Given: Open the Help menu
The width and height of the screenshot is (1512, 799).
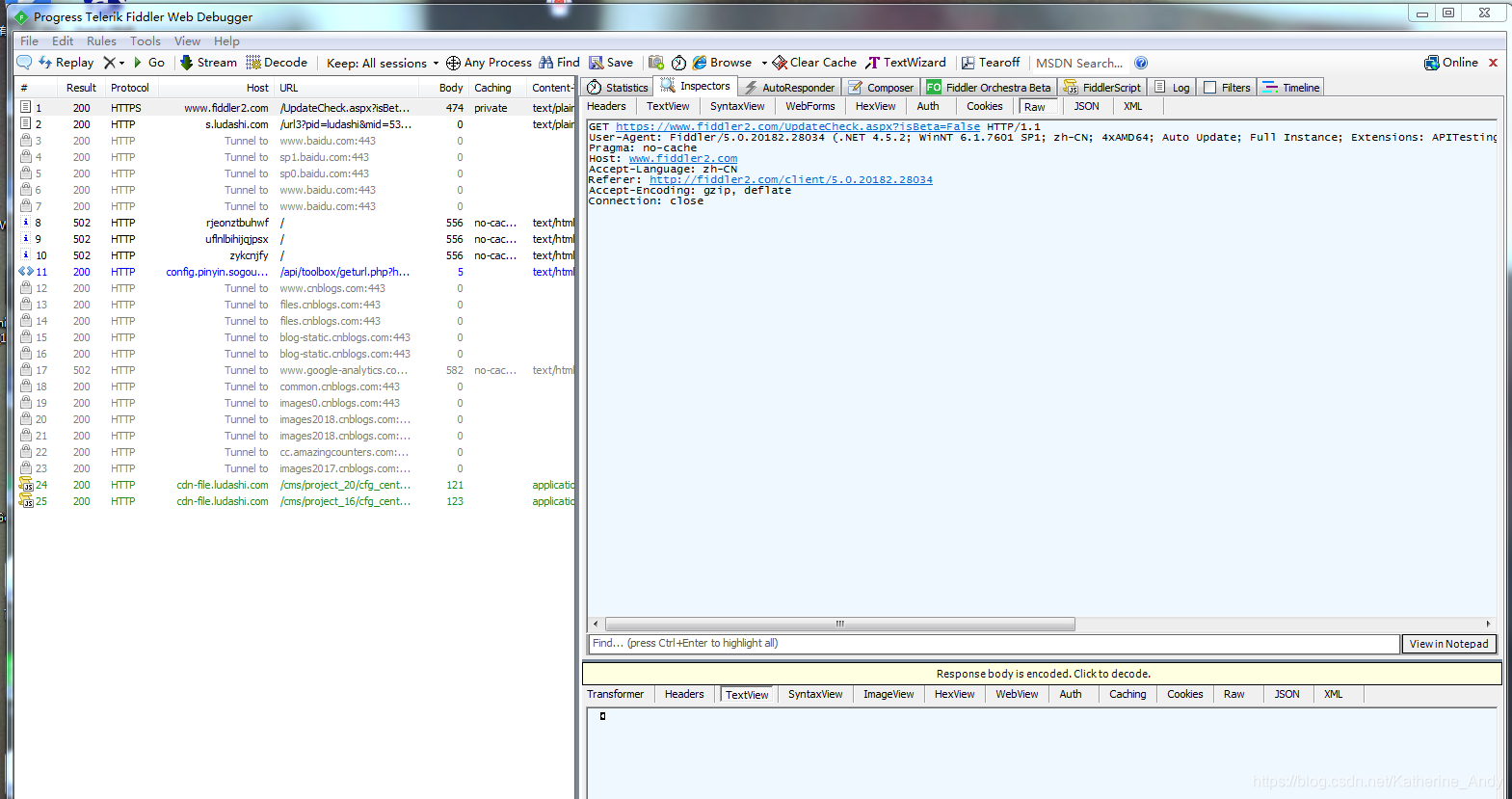Looking at the screenshot, I should tap(226, 41).
